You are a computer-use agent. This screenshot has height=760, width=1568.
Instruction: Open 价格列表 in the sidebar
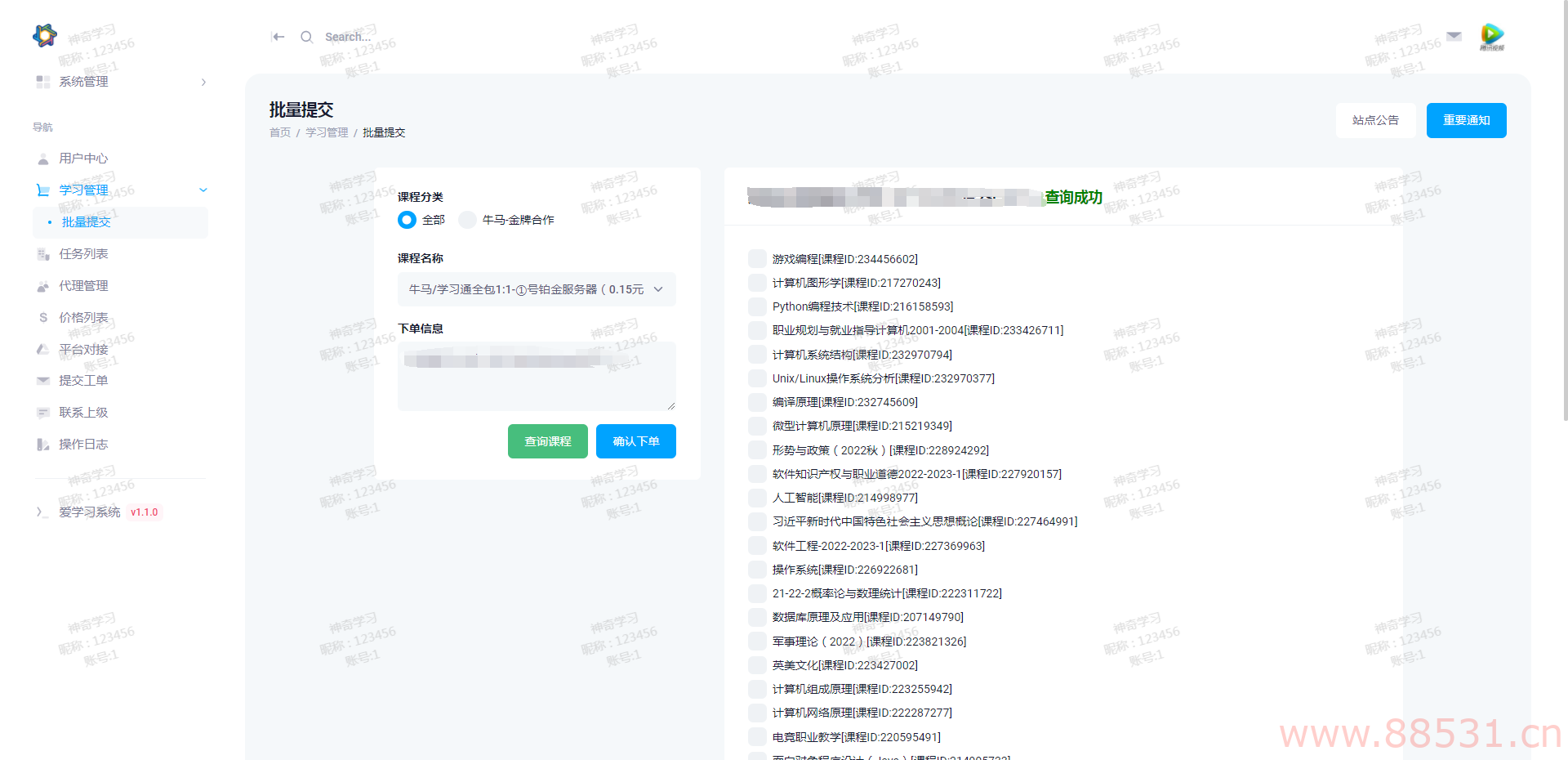tap(82, 318)
